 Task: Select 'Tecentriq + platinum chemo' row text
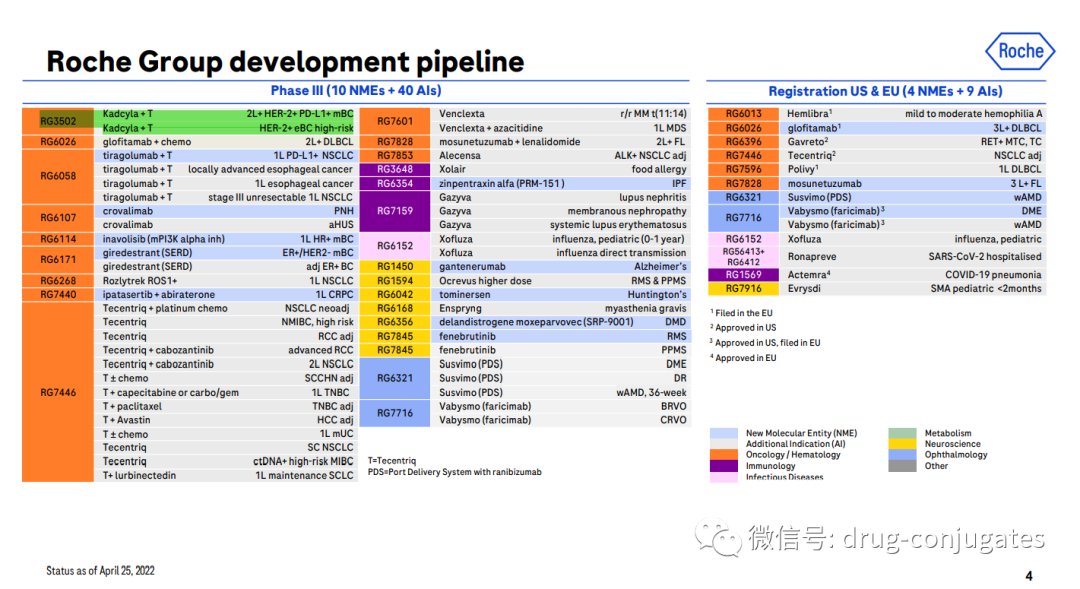coord(165,309)
